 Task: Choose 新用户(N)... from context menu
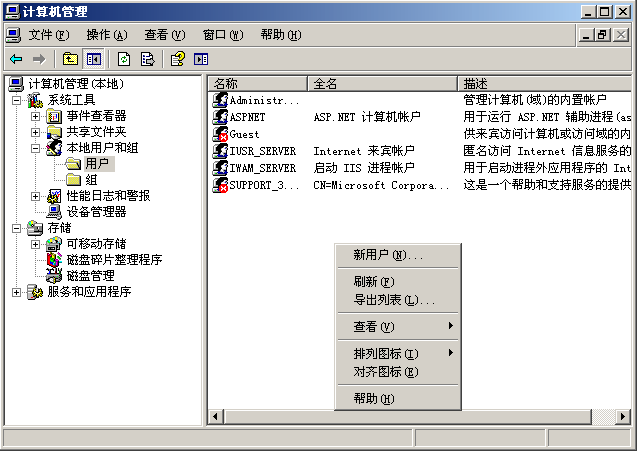pyautogui.click(x=398, y=255)
